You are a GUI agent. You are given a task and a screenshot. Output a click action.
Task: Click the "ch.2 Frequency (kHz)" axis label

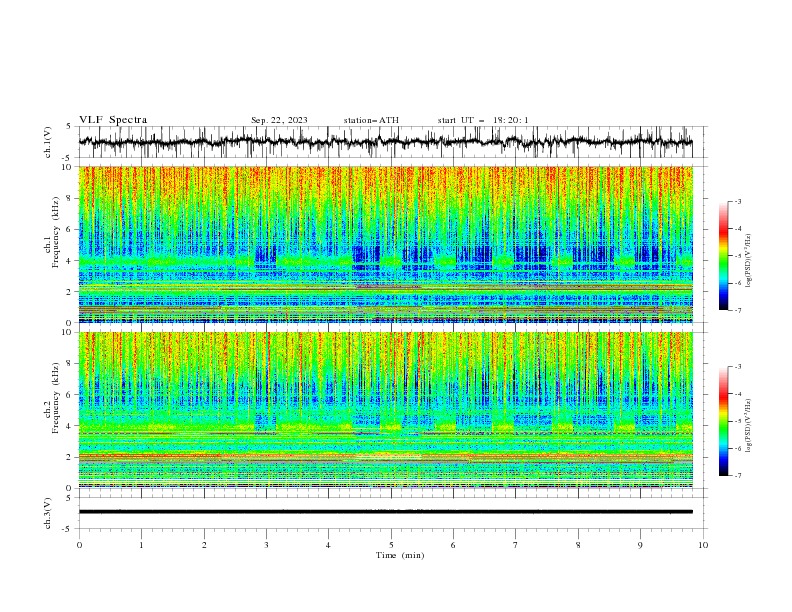(x=52, y=398)
